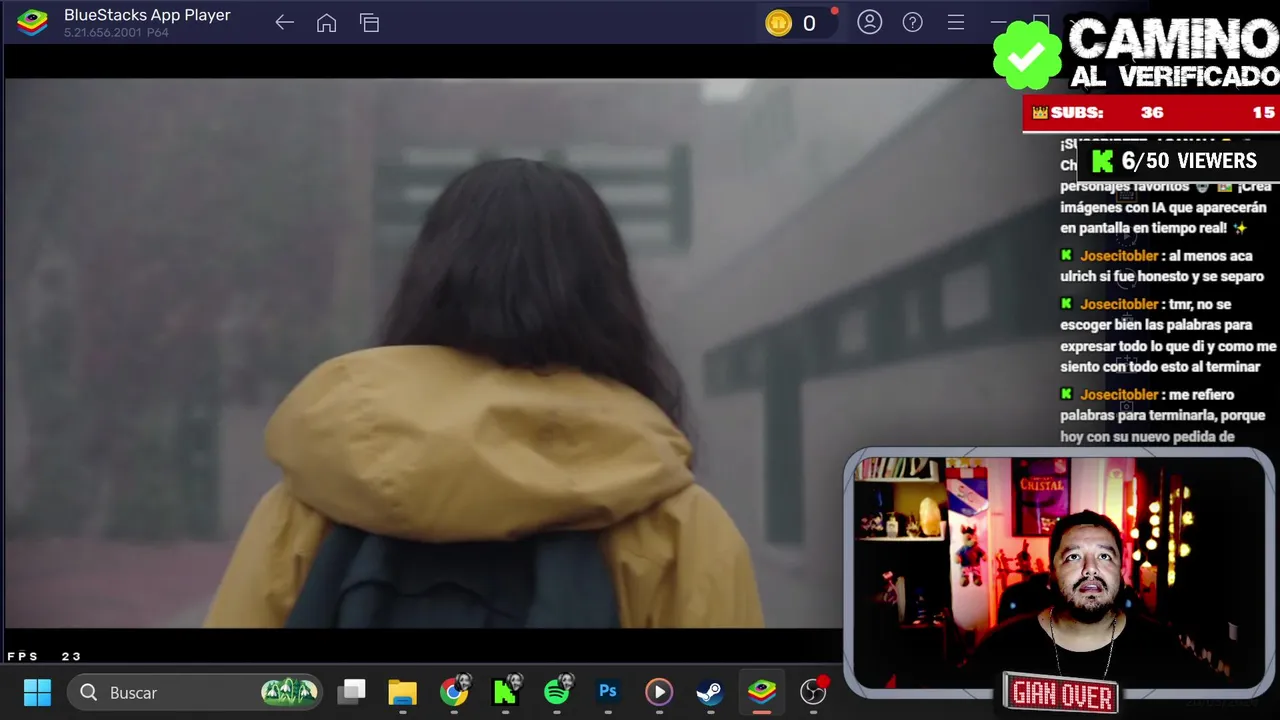This screenshot has width=1280, height=720.
Task: Click the FPS 23 counter
Action: [44, 656]
